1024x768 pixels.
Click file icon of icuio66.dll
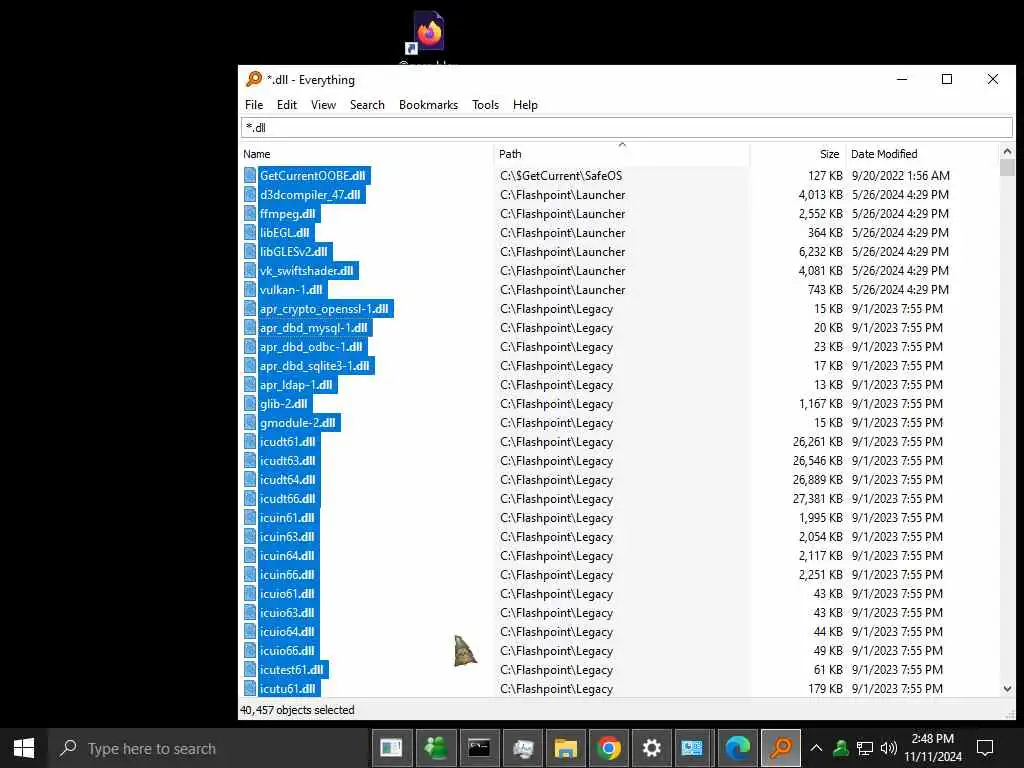250,650
